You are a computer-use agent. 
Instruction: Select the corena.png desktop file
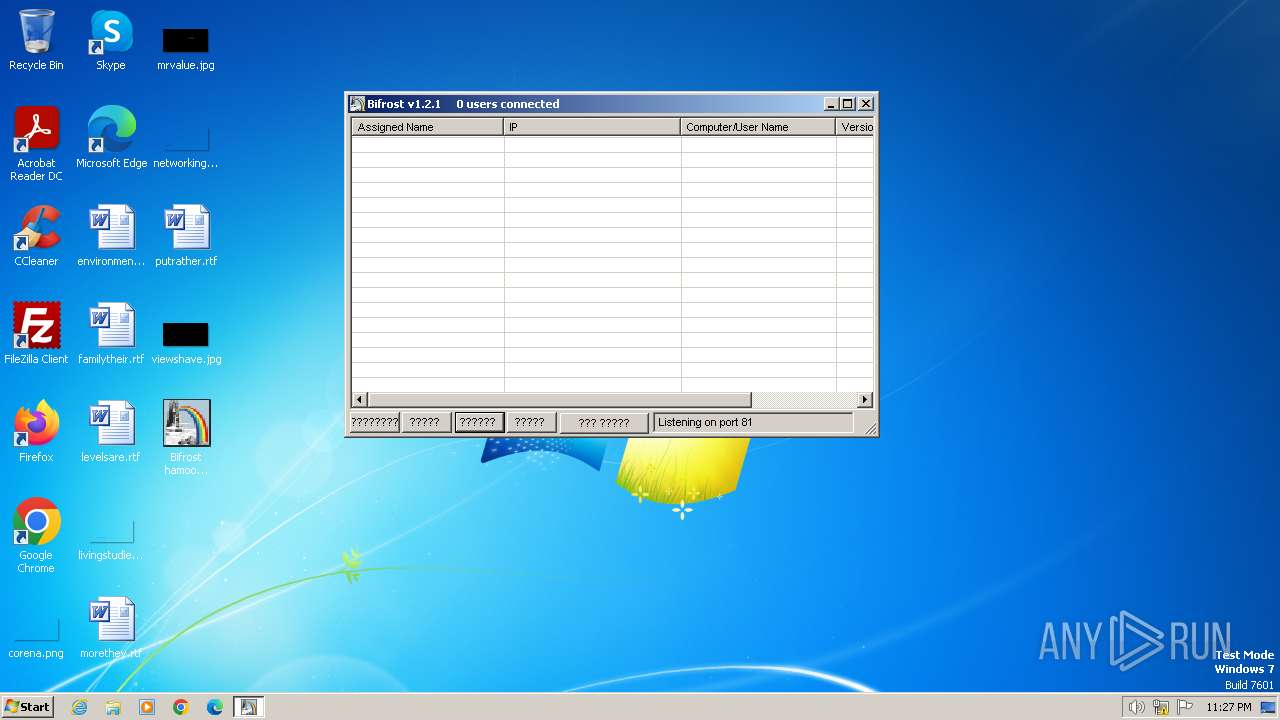tap(36, 638)
